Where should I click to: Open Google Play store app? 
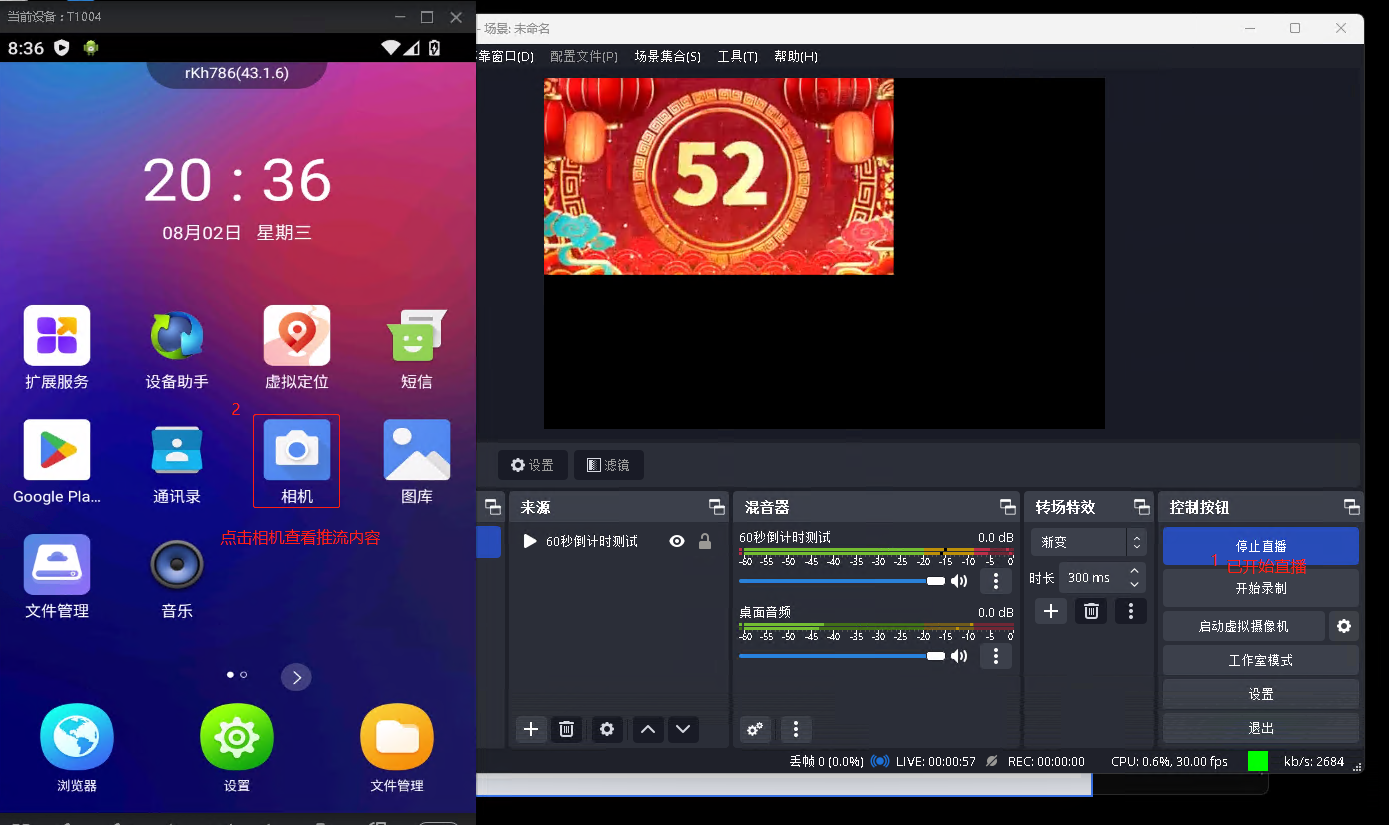tap(57, 451)
